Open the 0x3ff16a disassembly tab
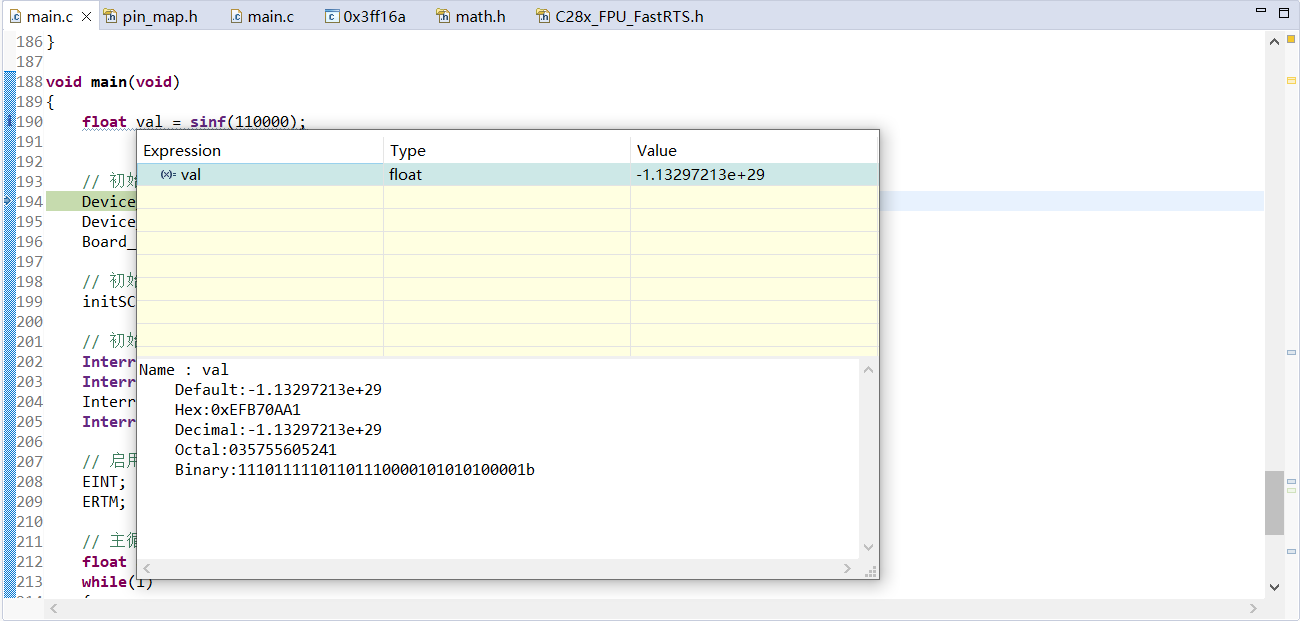Image resolution: width=1300 pixels, height=621 pixels. coord(373,17)
